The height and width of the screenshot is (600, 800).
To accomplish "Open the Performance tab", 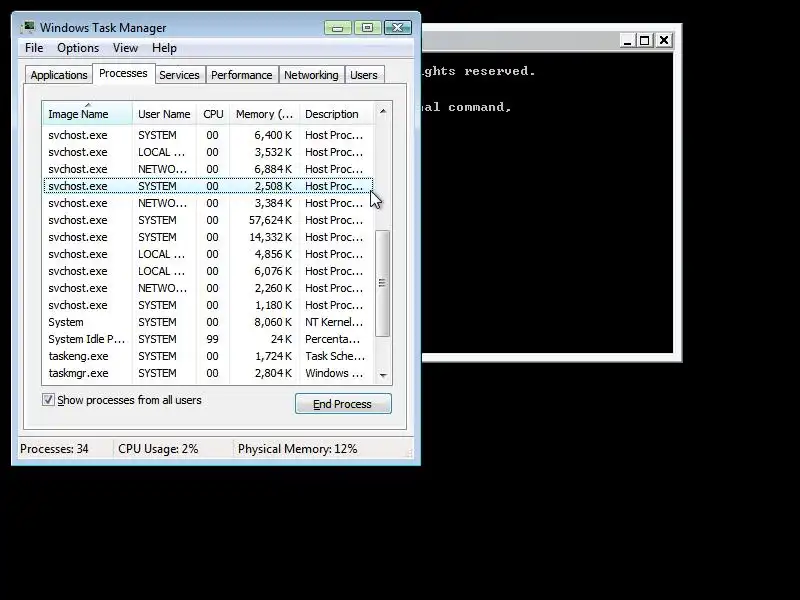I will coord(242,75).
